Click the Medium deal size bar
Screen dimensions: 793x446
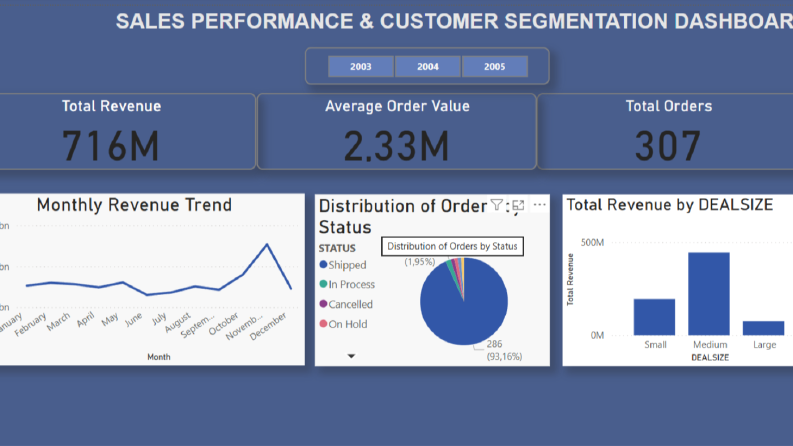pyautogui.click(x=709, y=294)
